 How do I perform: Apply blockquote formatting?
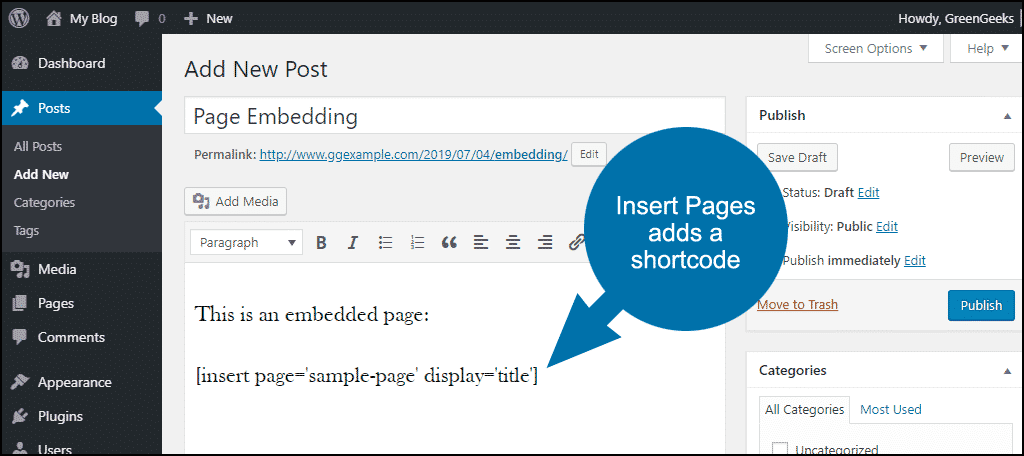(449, 242)
